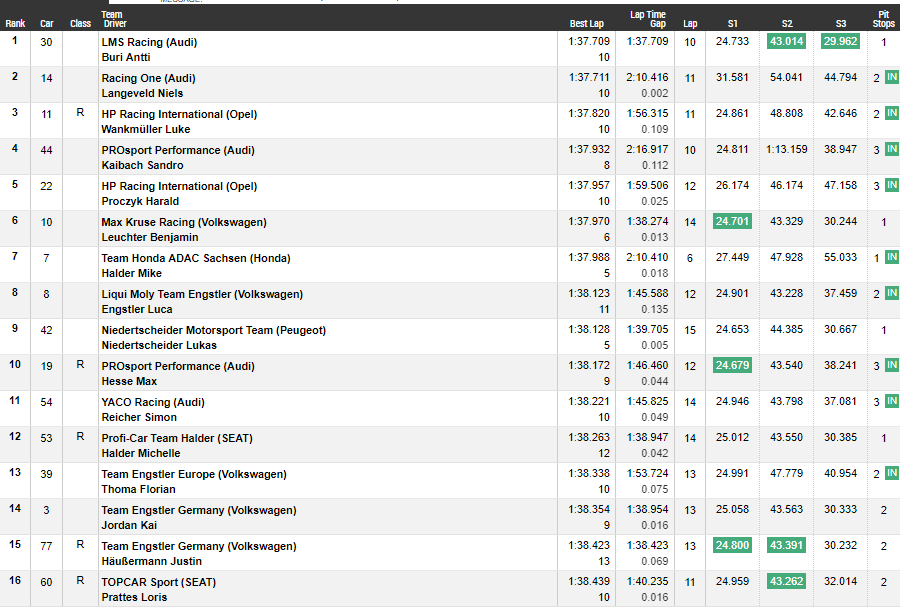This screenshot has height=607, width=905.
Task: Click the green S2 time 43.014
Action: pyautogui.click(x=786, y=42)
